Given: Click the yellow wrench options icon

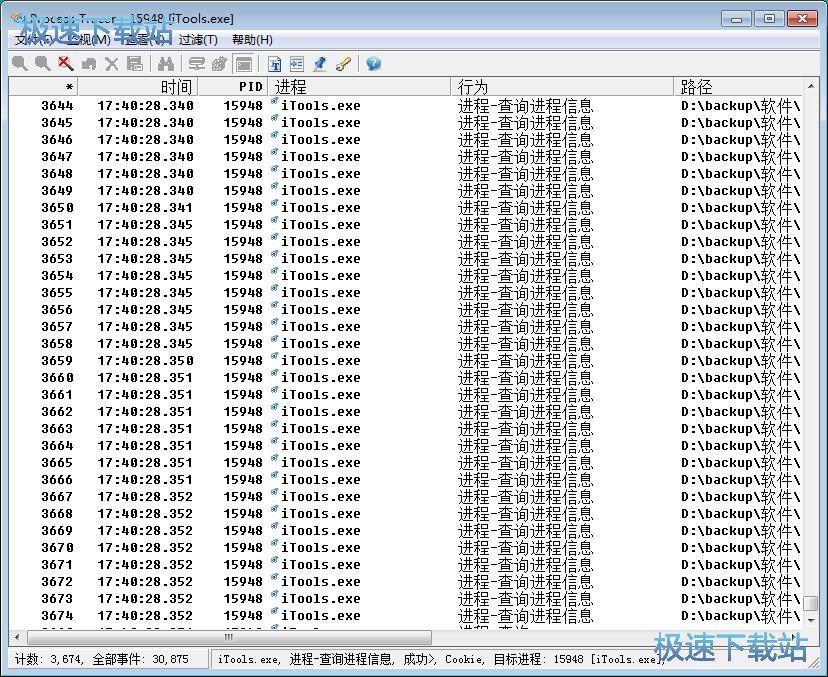Looking at the screenshot, I should point(343,64).
